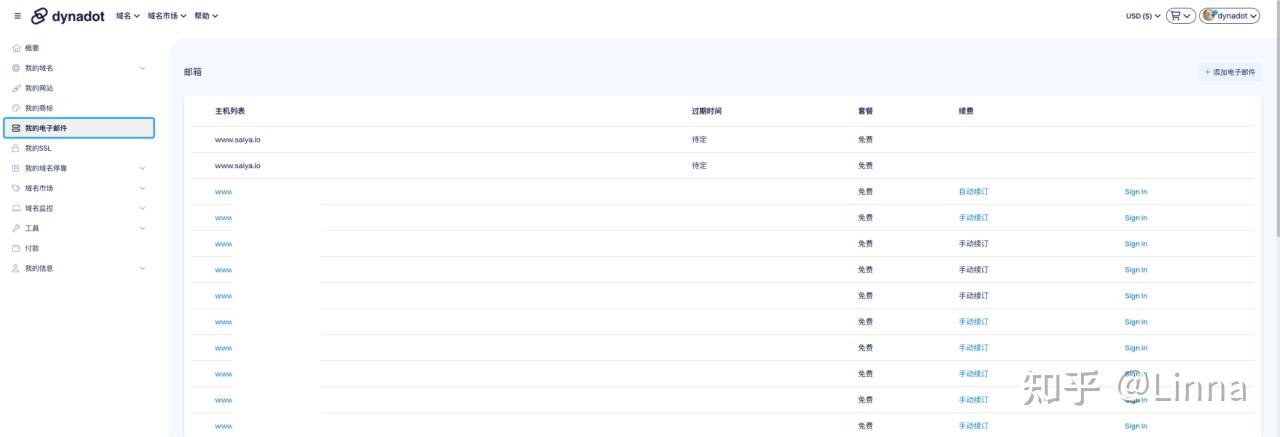Select the 我的商标 icon in sidebar
Viewport: 1280px width, 437px height.
tap(16, 108)
